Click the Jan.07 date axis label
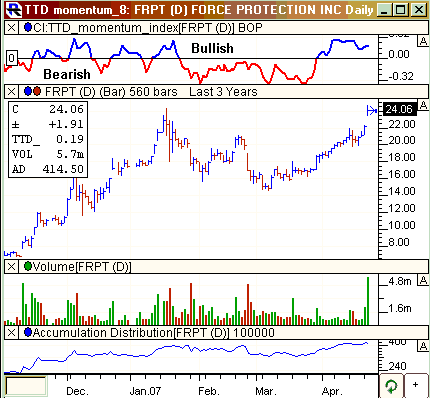Screen dimensions: 430x398 pyautogui.click(x=145, y=391)
